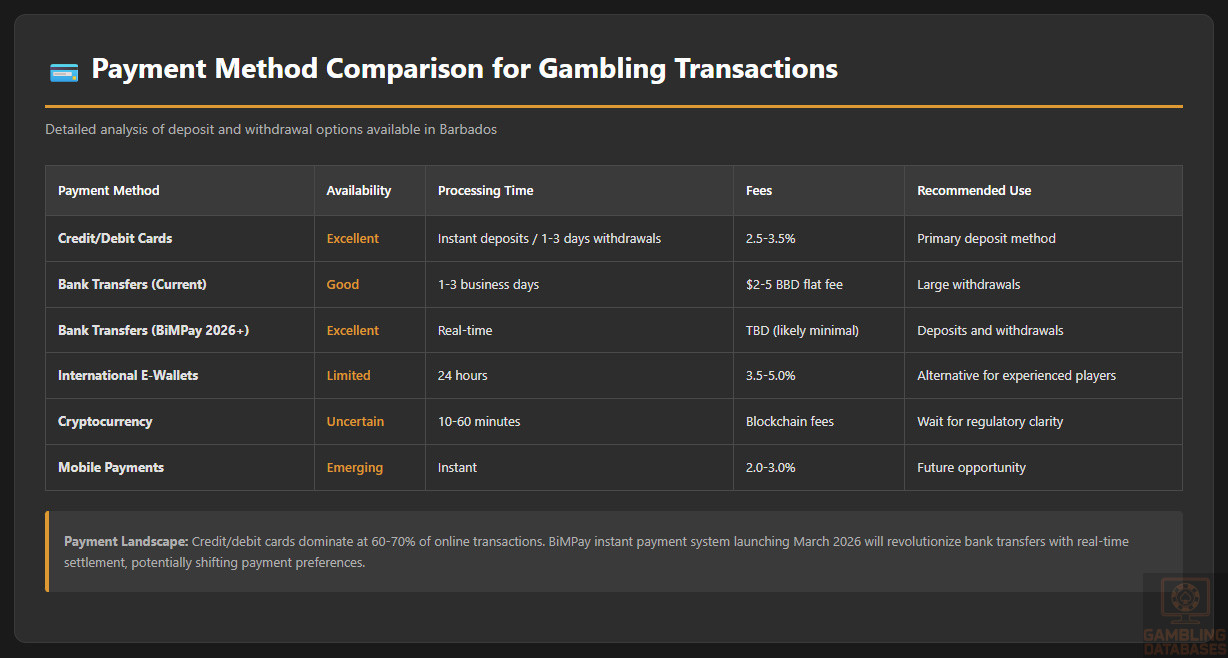This screenshot has width=1228, height=658.
Task: Click the Limited availability status for E-Wallets
Action: 348,376
